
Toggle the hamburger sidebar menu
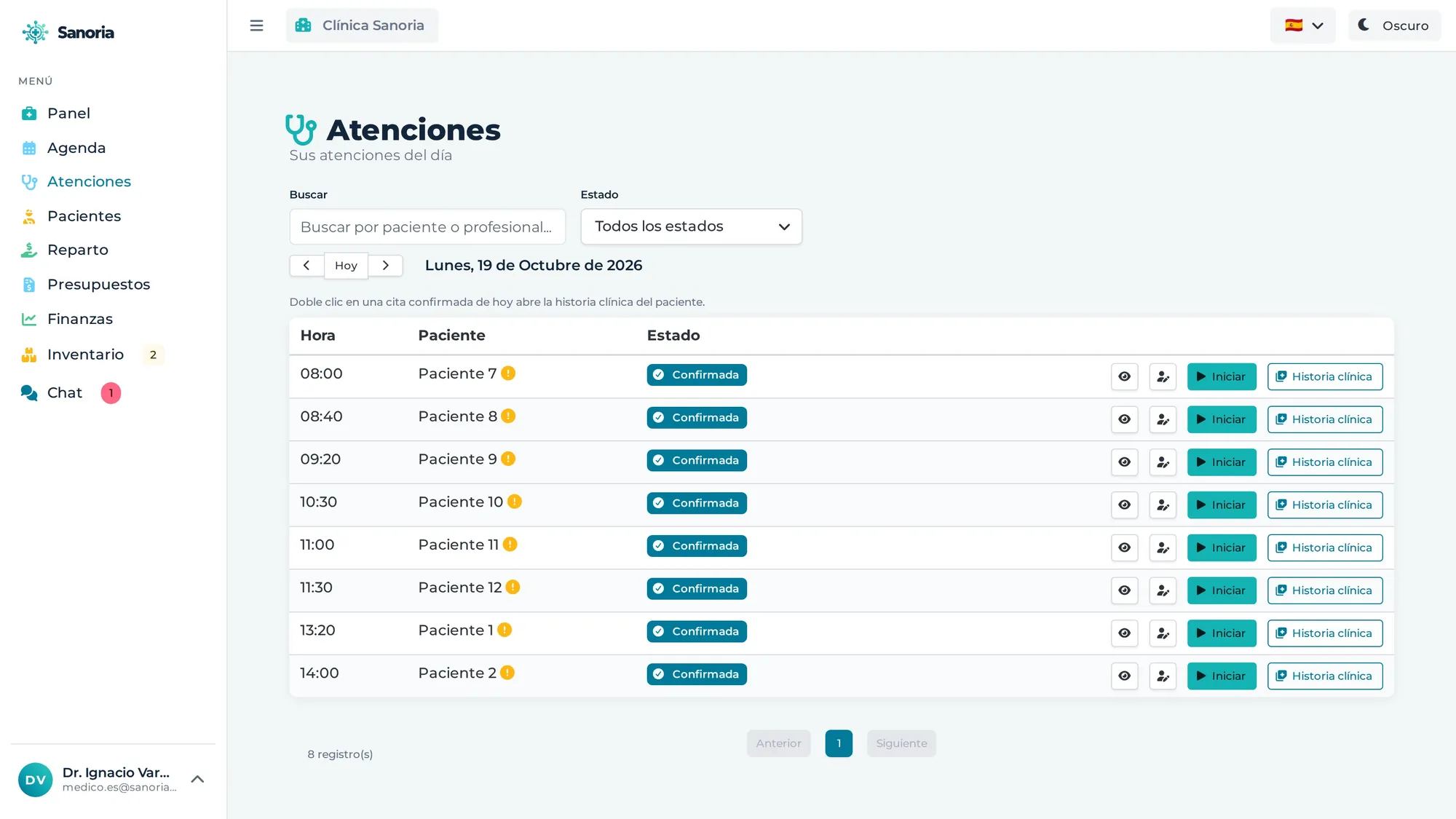tap(256, 25)
